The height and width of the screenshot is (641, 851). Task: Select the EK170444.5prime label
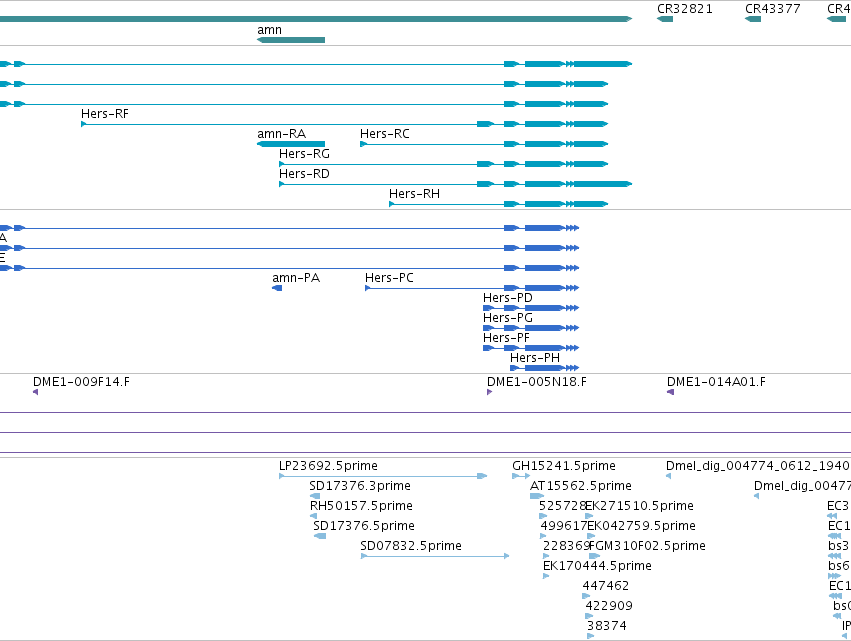tap(597, 566)
